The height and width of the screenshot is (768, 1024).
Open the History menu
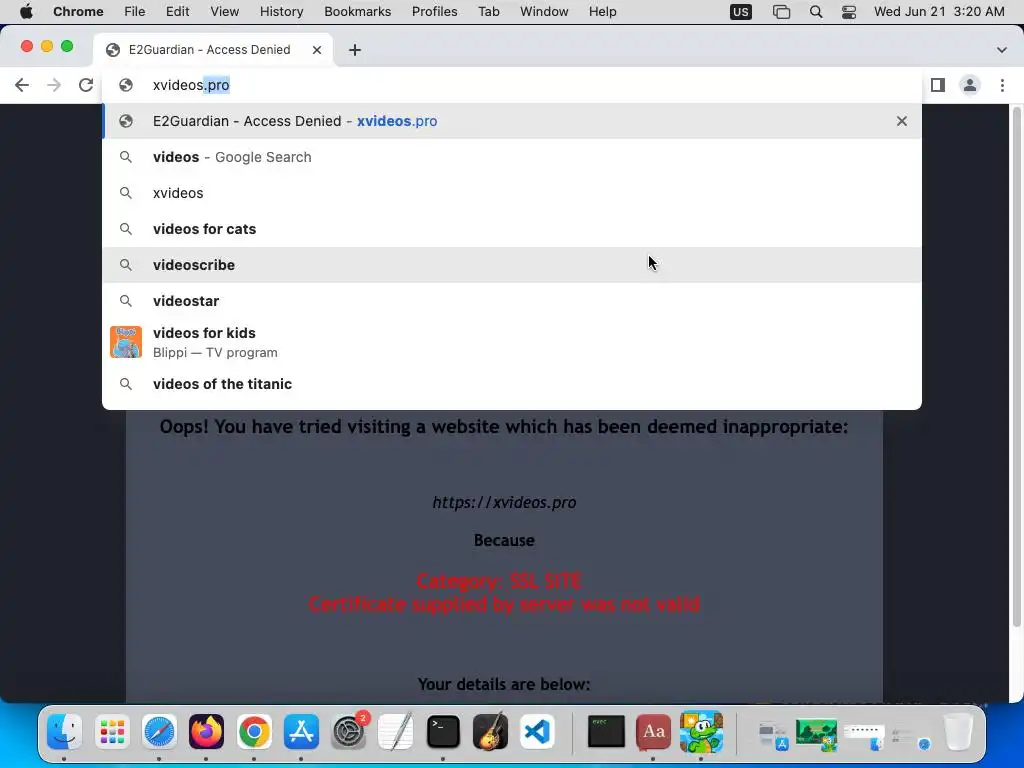point(281,12)
